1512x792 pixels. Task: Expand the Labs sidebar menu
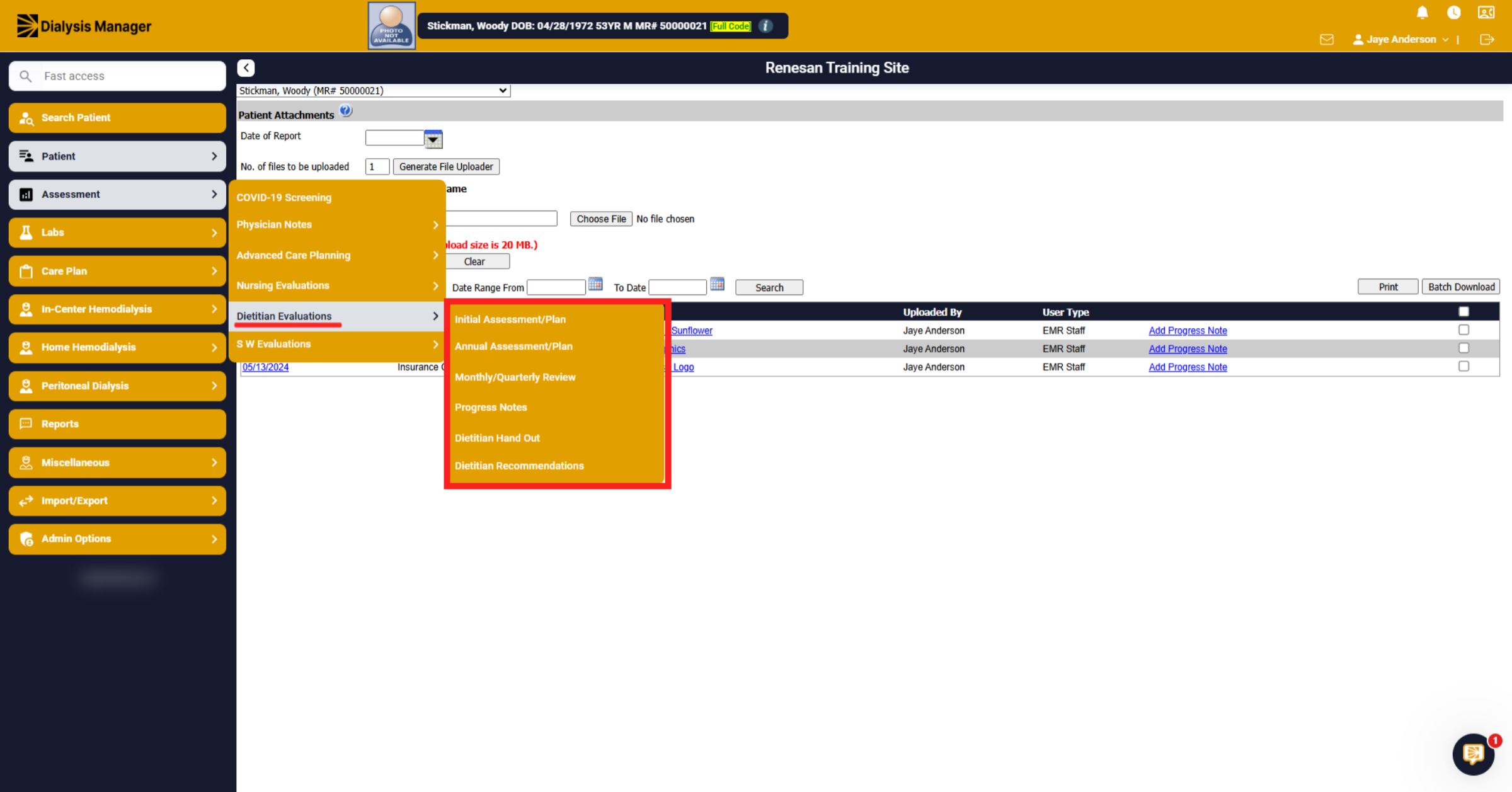click(x=117, y=232)
